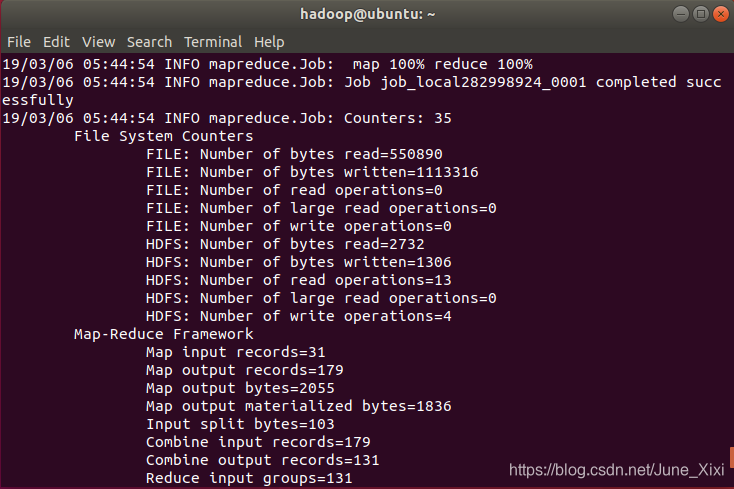Click the blog.csdn.net/June_Xixi watermark link
This screenshot has height=489, width=734.
coord(617,470)
